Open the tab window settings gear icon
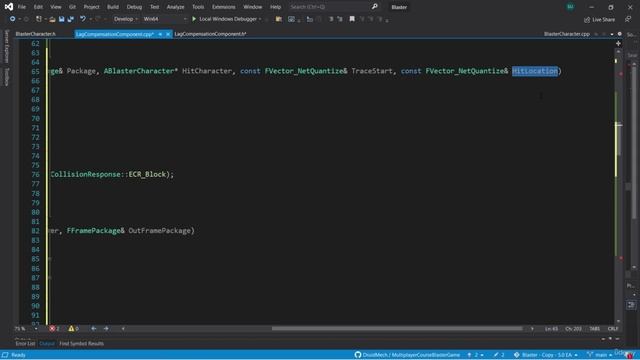Screen dimensions: 640x360 (620, 34)
